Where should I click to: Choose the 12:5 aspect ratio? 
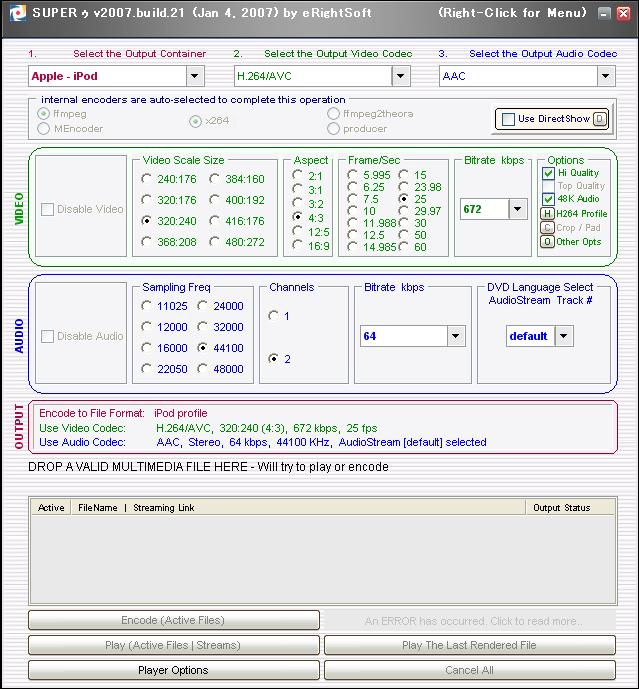click(298, 231)
